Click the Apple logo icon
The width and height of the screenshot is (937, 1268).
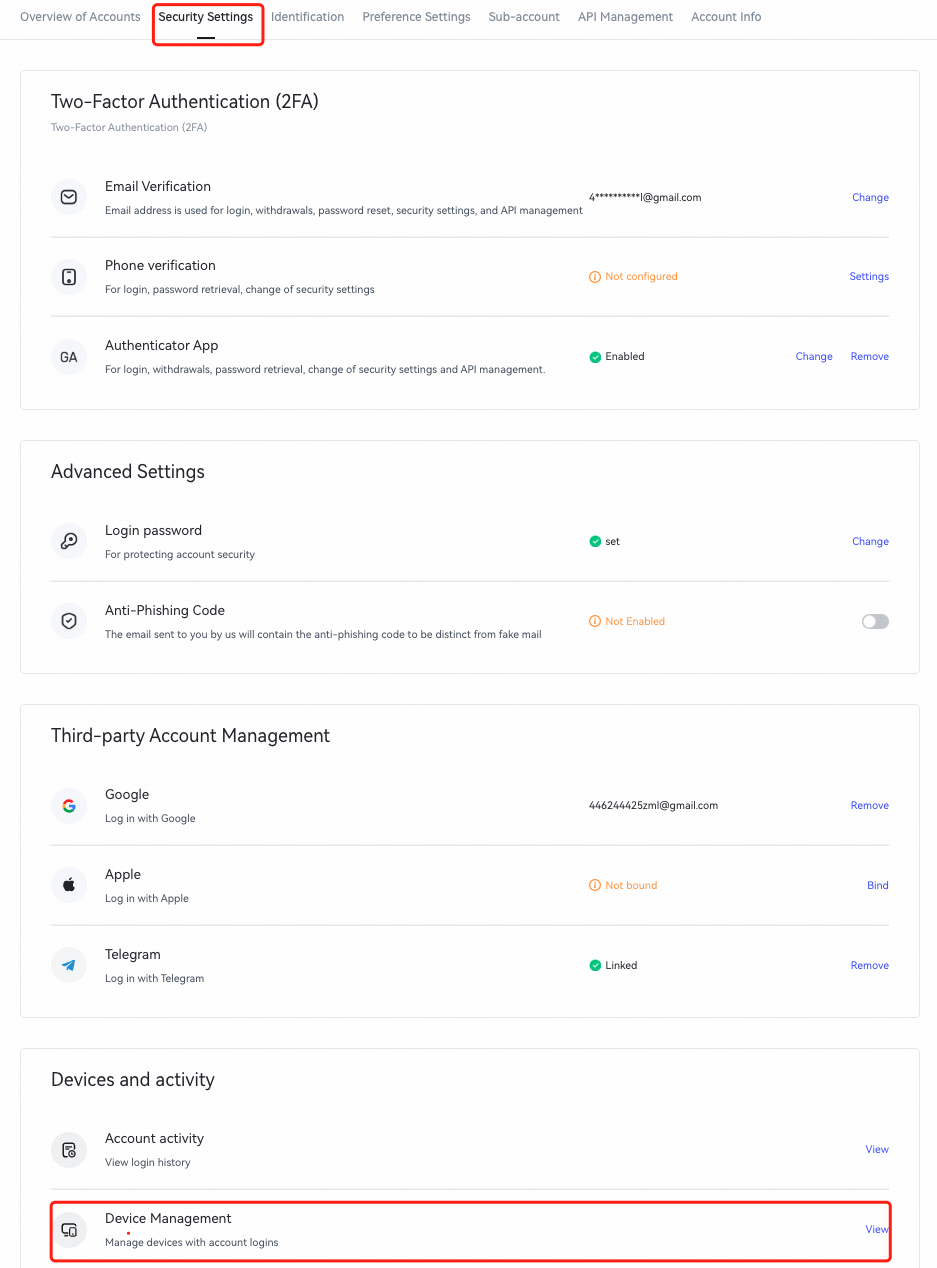tap(69, 885)
